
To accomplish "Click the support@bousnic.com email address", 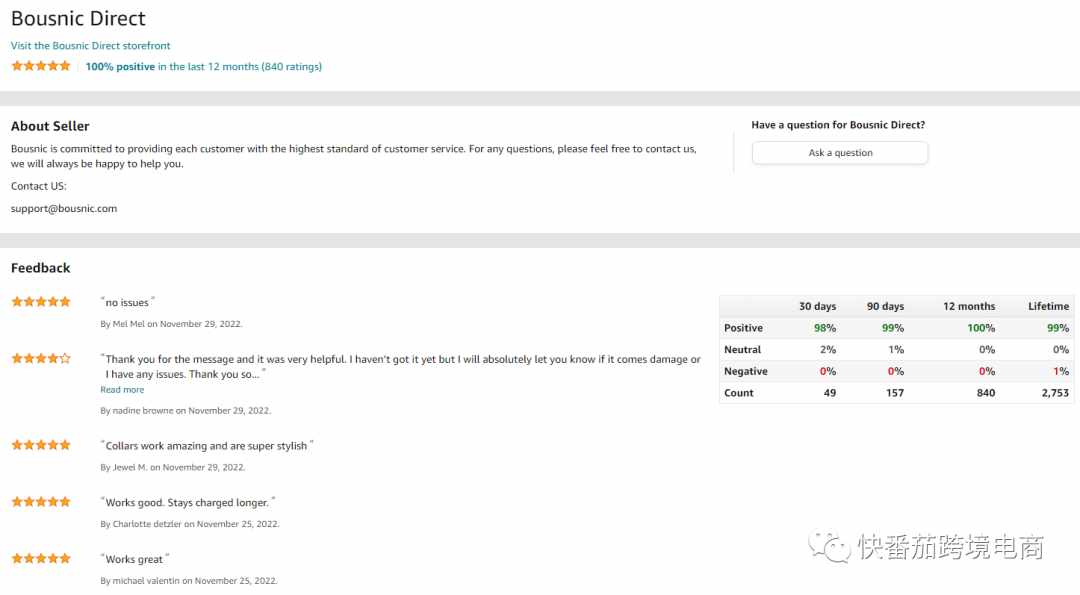I will (64, 209).
